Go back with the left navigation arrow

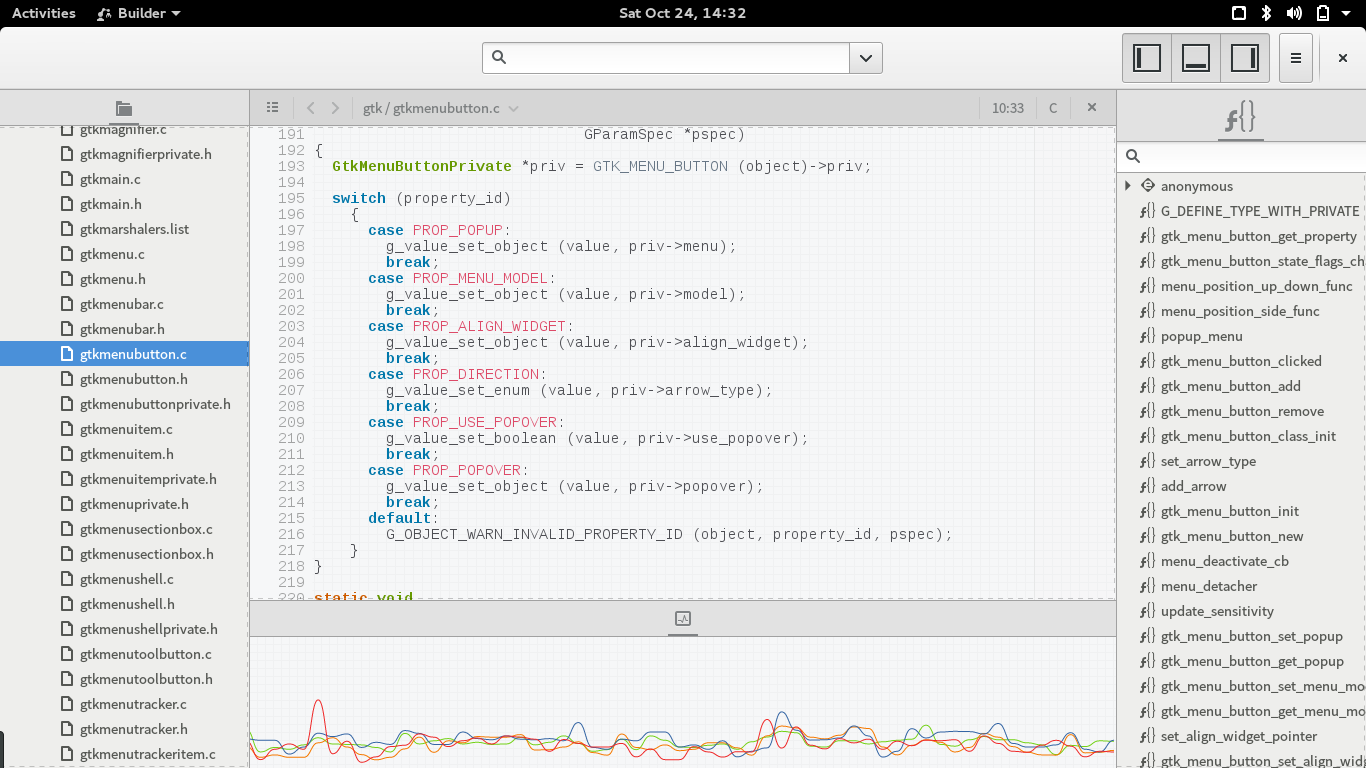311,108
